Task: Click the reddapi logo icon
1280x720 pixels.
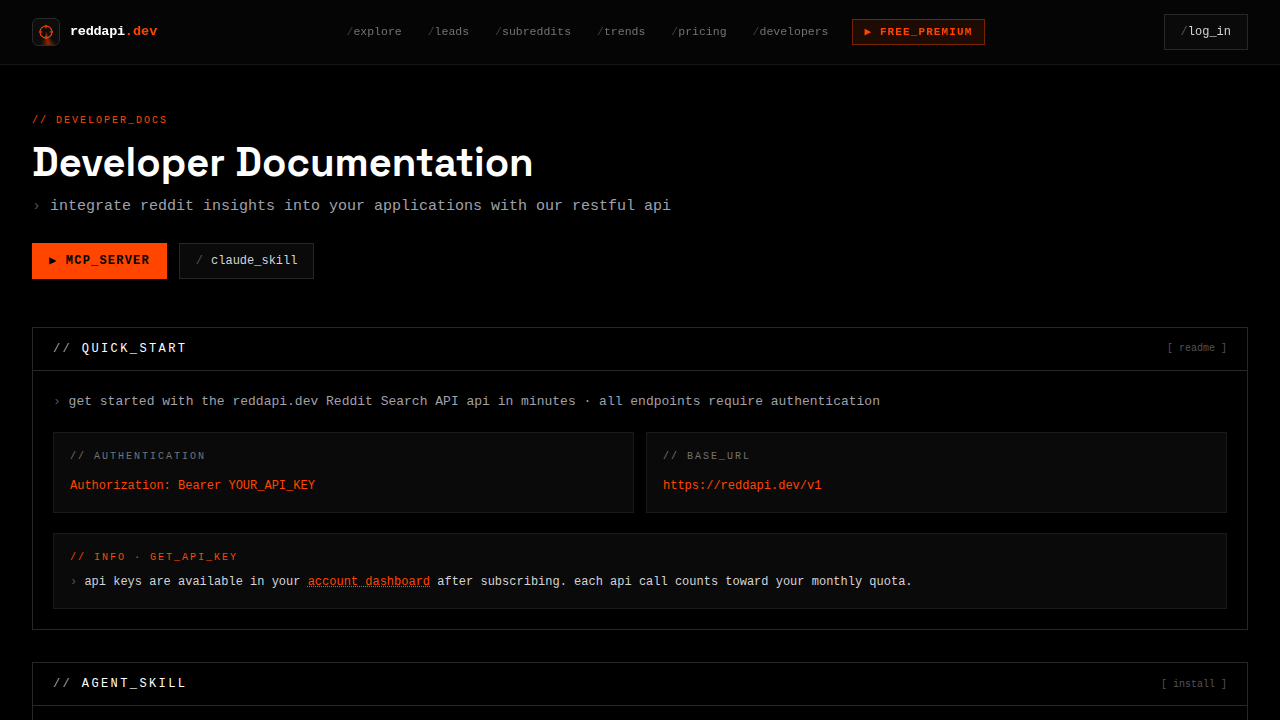Action: pyautogui.click(x=46, y=32)
